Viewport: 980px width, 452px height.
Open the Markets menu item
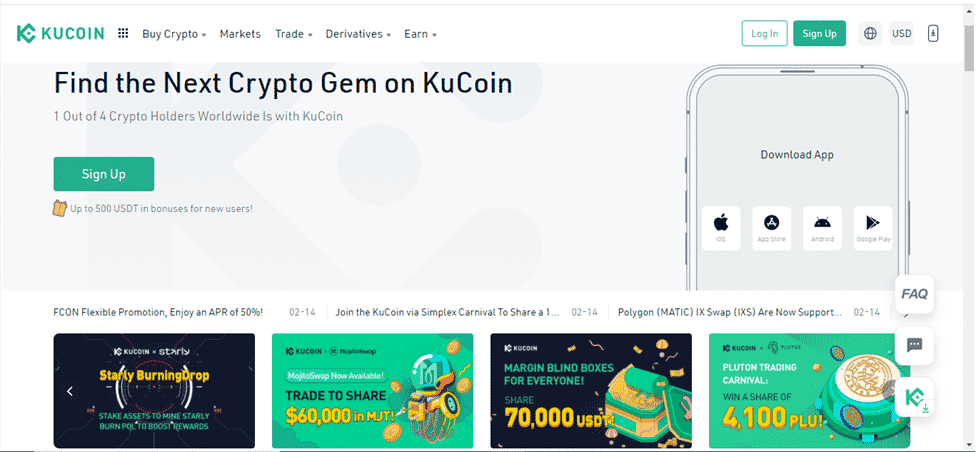point(240,34)
